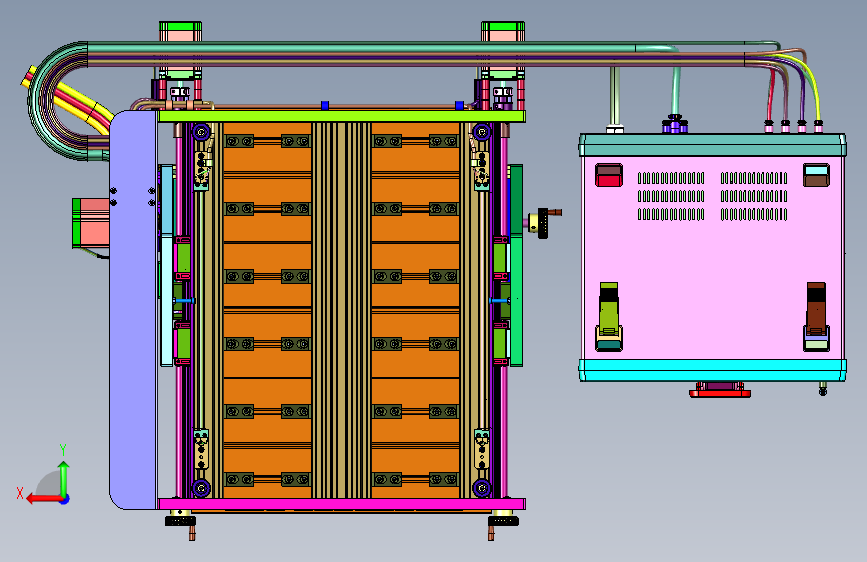Screen dimensions: 867x562
Task: Click the red X axis arrow of the triad
Action: tap(43, 499)
